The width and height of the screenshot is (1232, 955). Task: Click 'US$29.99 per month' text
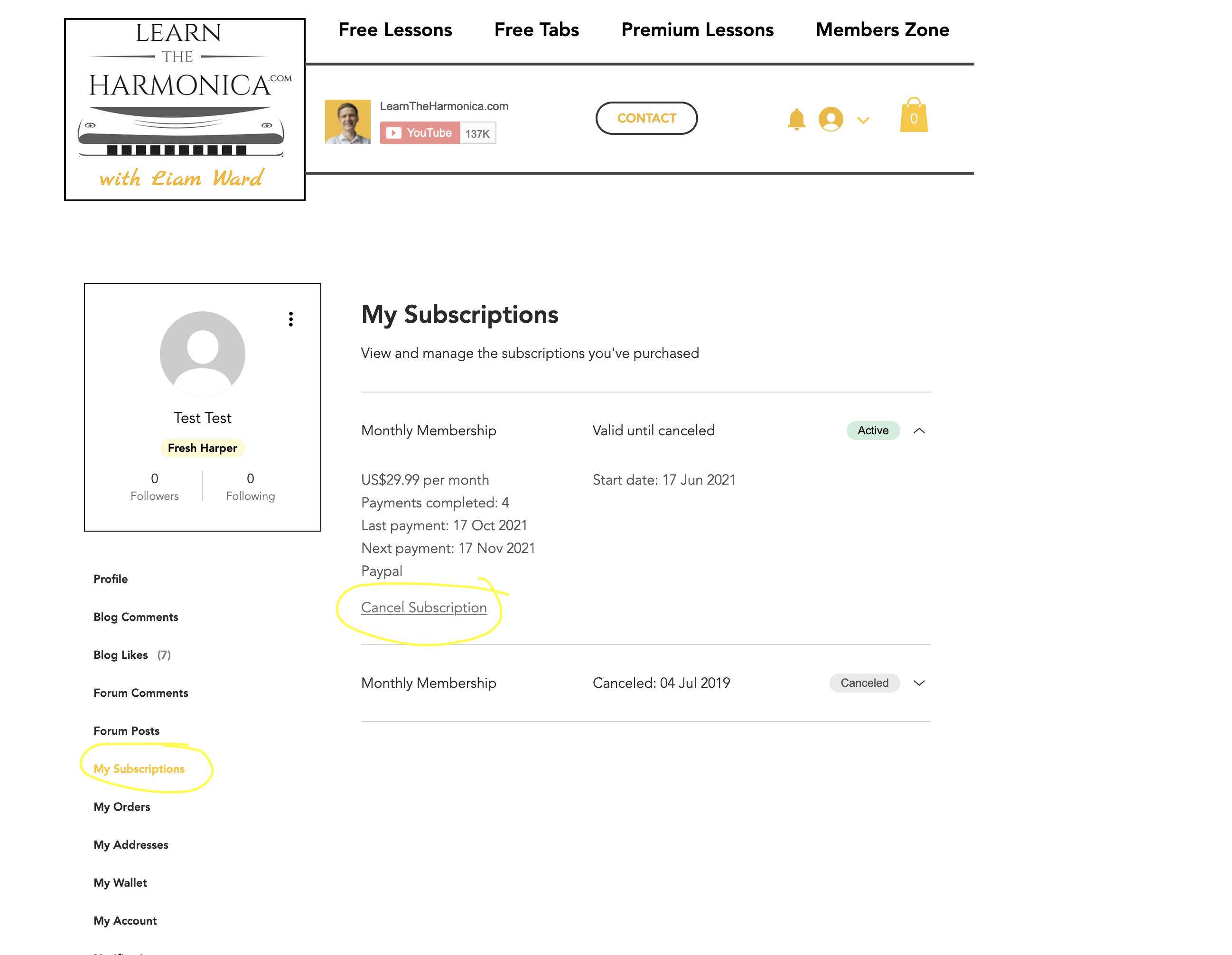click(425, 480)
